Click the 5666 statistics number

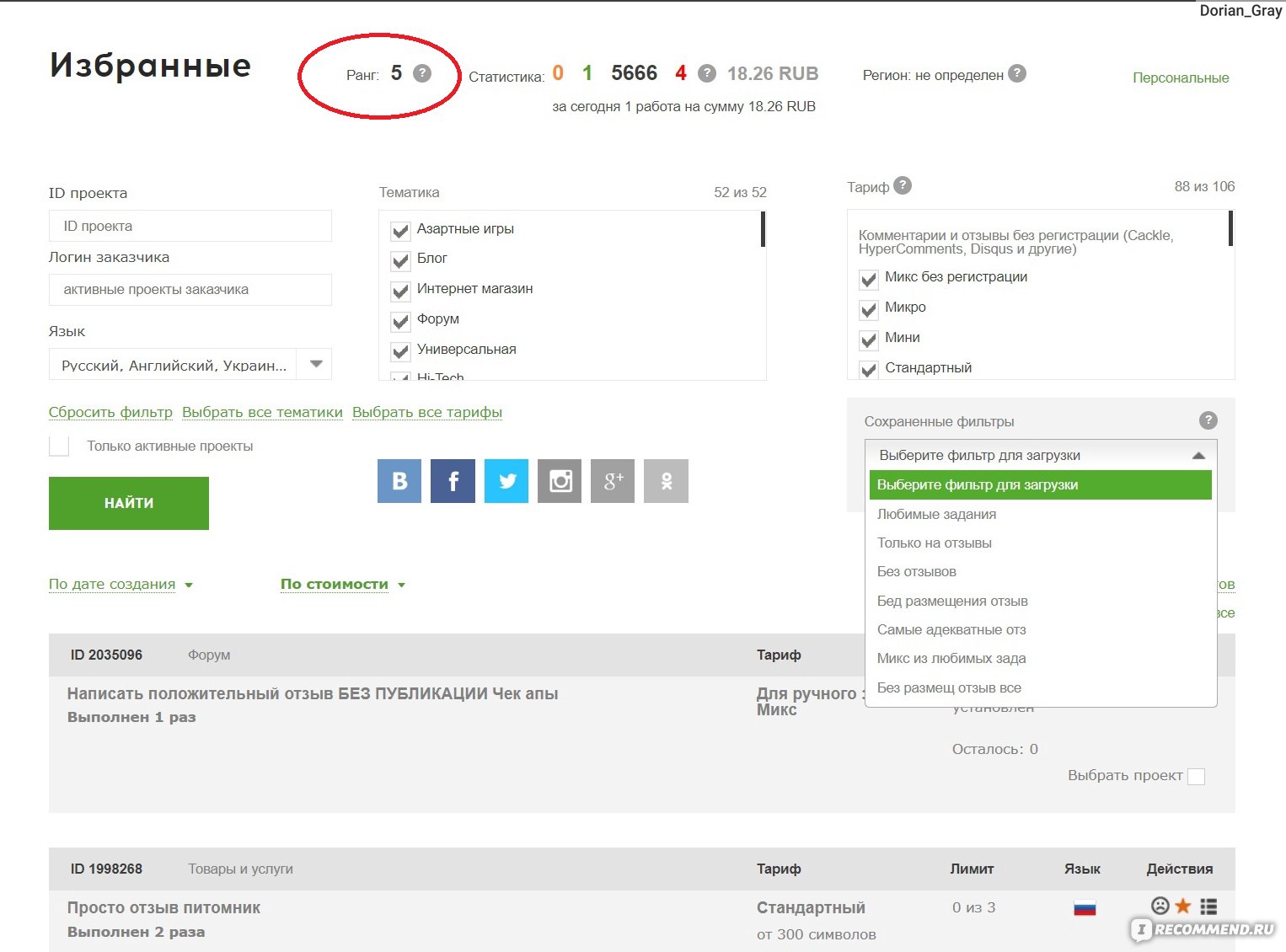click(634, 73)
